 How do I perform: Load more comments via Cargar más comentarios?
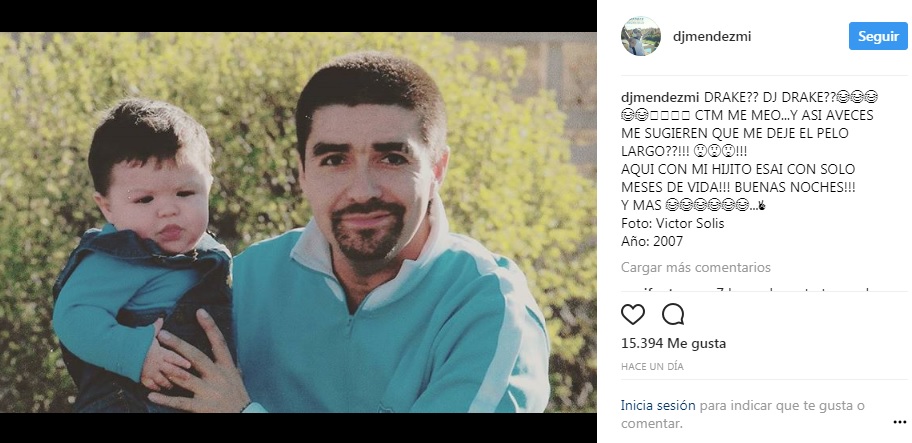[x=696, y=267]
